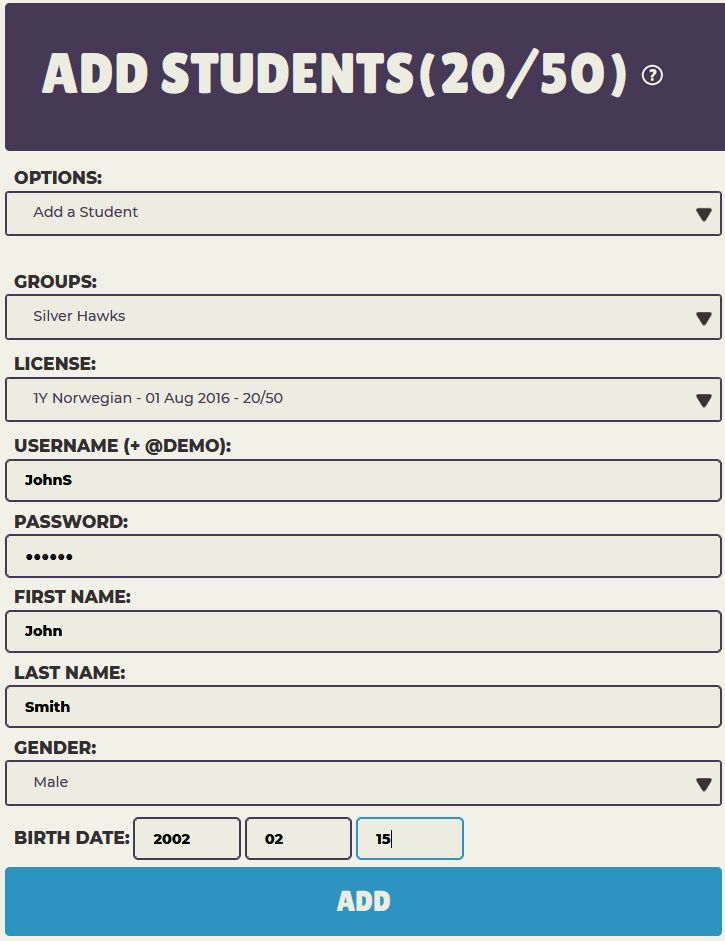Viewport: 725px width, 941px height.
Task: Click the Birth Date label
Action: click(72, 838)
